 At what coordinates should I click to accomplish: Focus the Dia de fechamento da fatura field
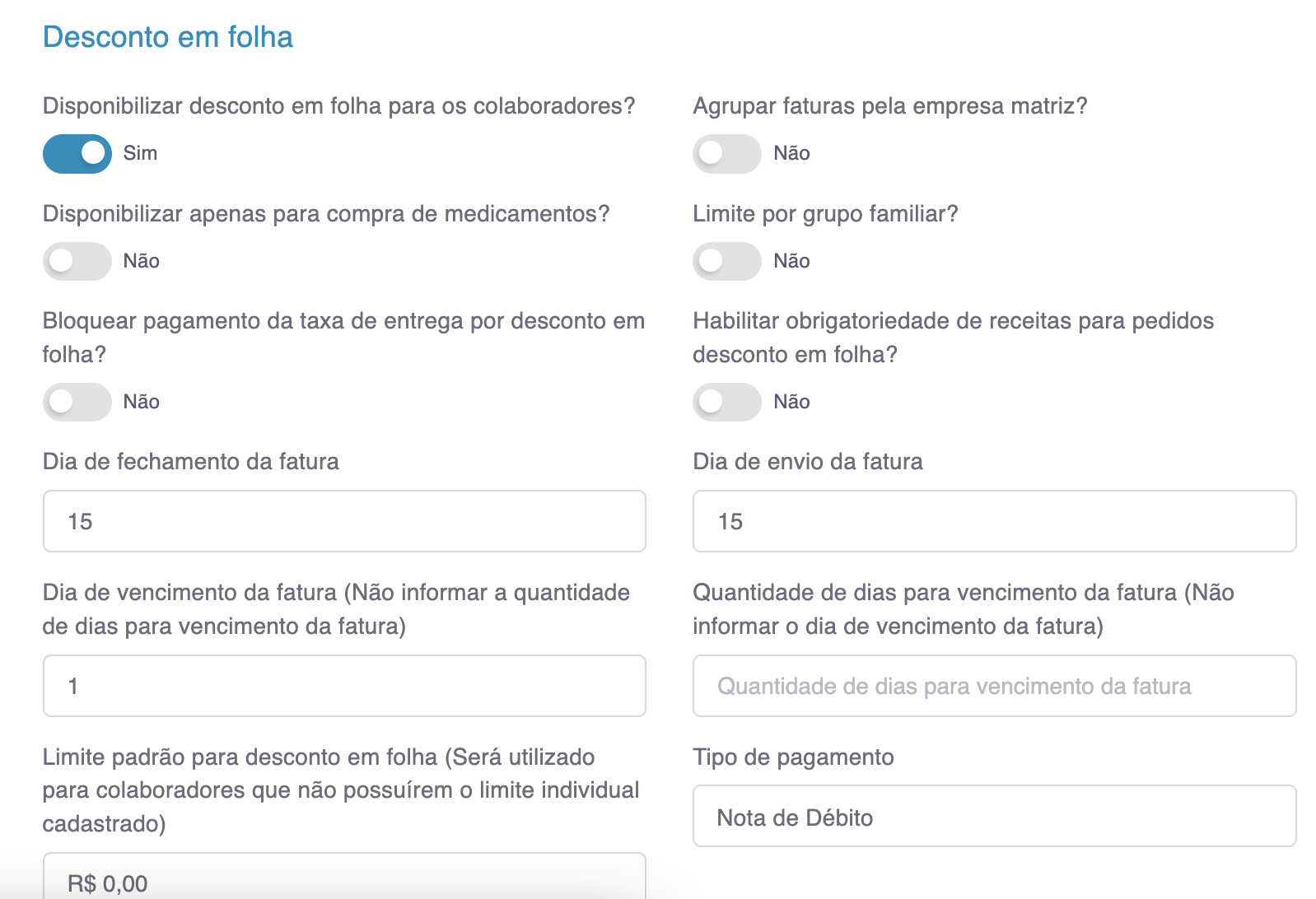pos(344,522)
